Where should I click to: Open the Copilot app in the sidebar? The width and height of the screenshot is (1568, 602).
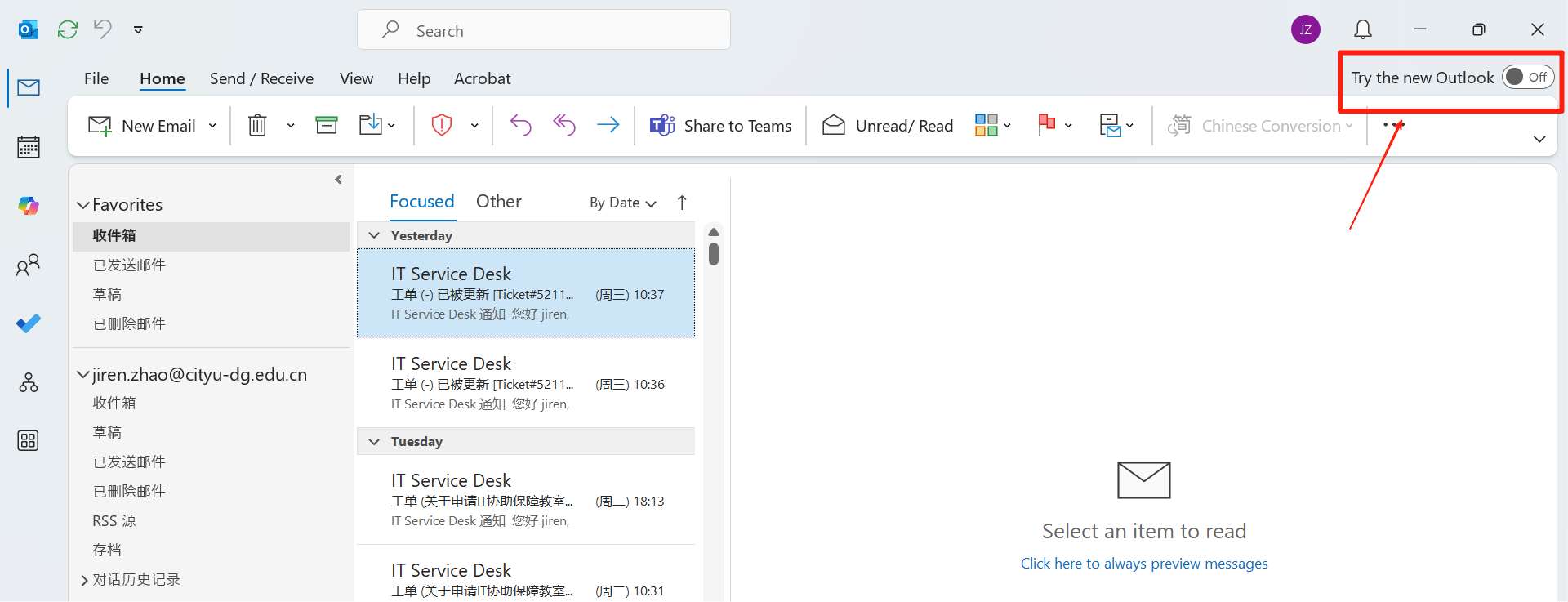[x=29, y=206]
